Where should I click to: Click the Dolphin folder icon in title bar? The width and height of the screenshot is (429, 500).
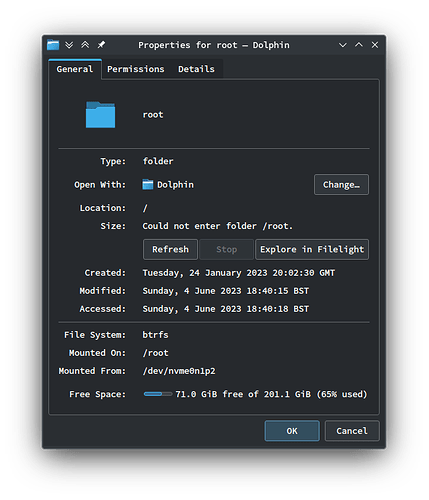53,45
